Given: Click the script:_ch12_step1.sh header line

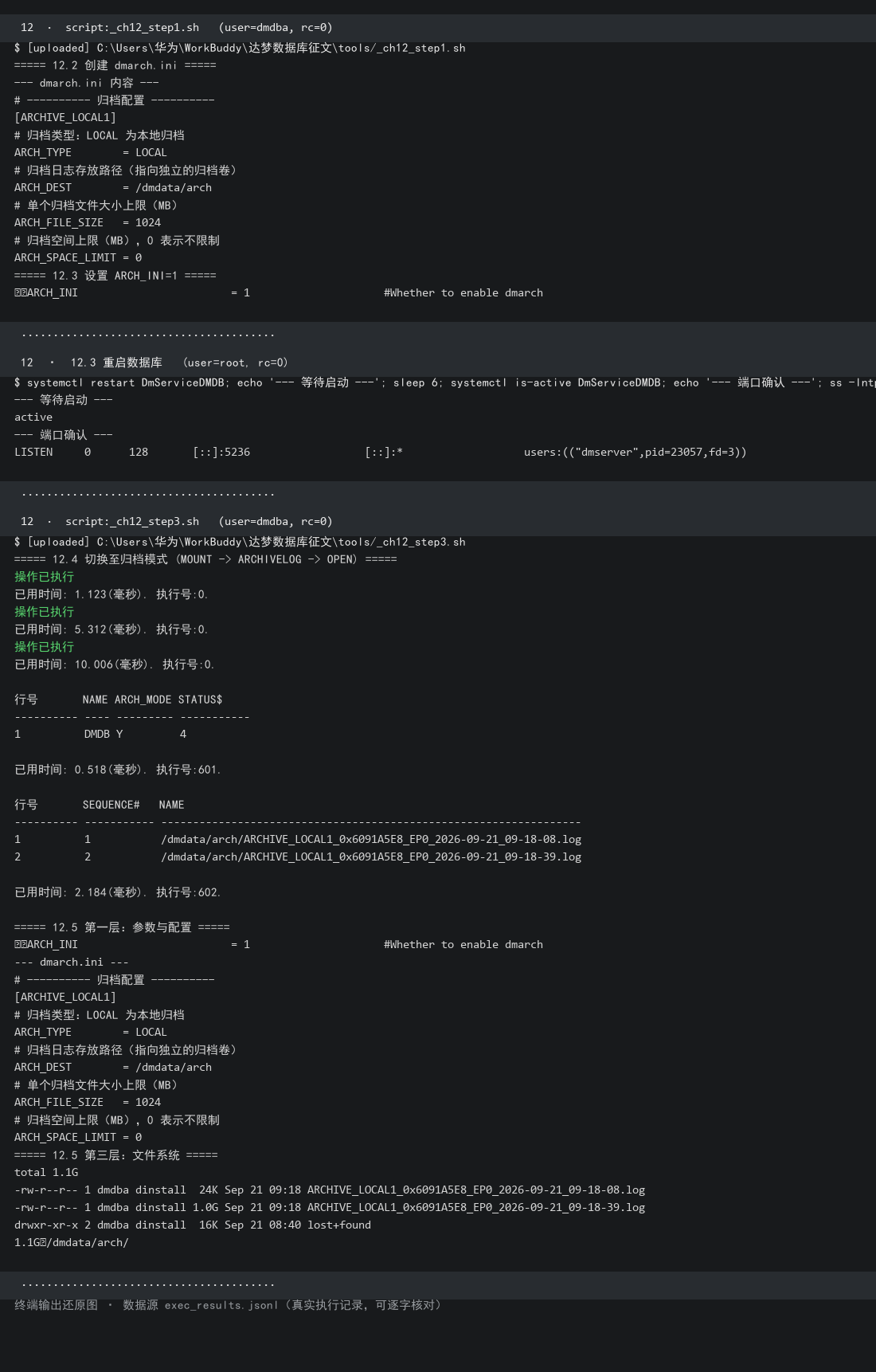Looking at the screenshot, I should tap(176, 28).
